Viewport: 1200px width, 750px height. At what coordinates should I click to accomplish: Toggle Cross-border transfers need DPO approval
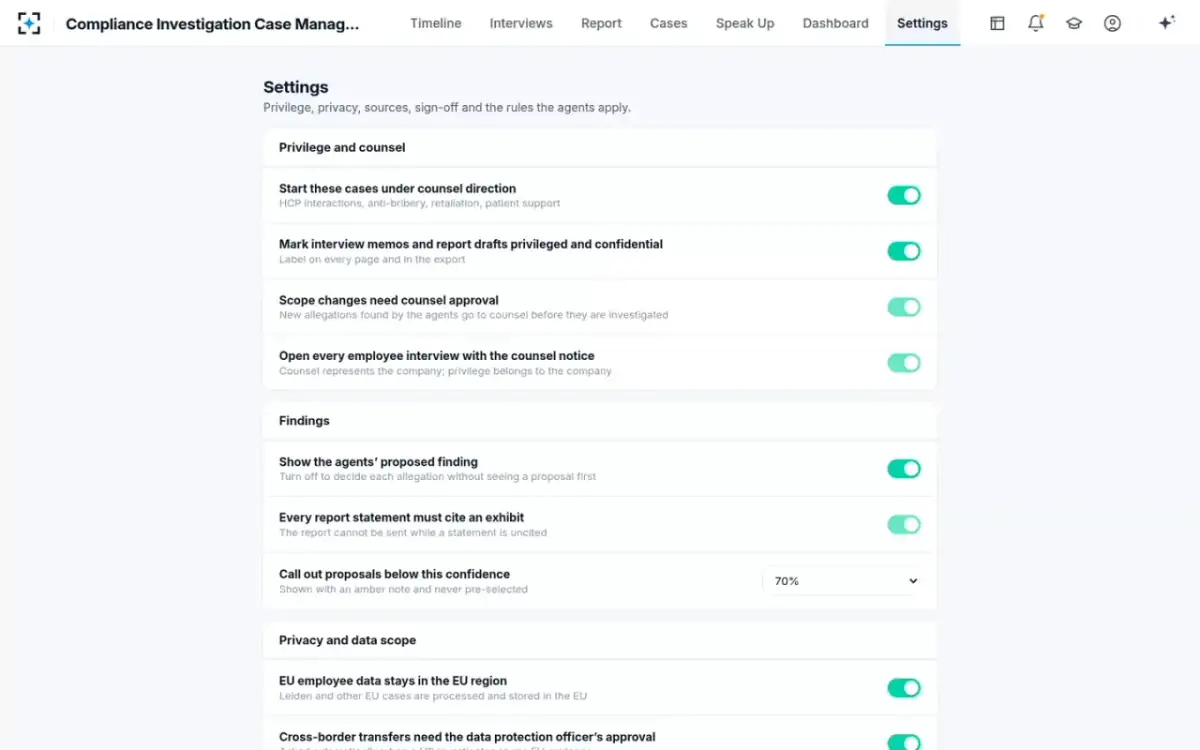[904, 743]
